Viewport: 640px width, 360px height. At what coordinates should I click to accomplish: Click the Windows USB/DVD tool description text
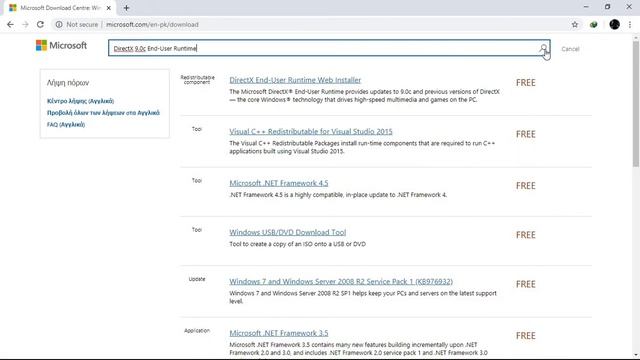pyautogui.click(x=298, y=244)
